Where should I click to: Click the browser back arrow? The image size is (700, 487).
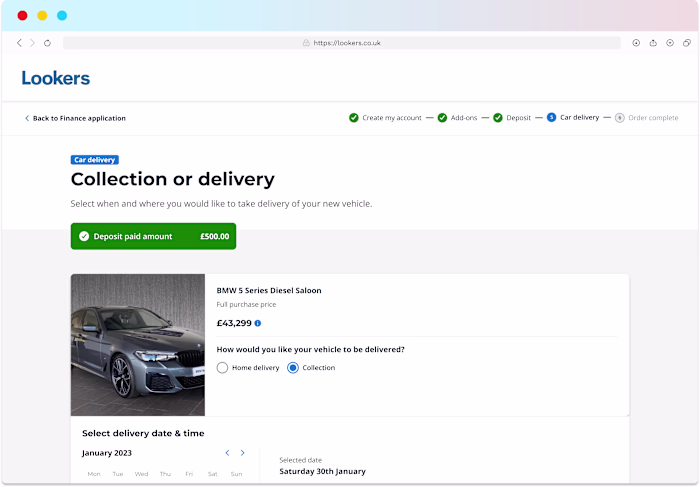19,43
